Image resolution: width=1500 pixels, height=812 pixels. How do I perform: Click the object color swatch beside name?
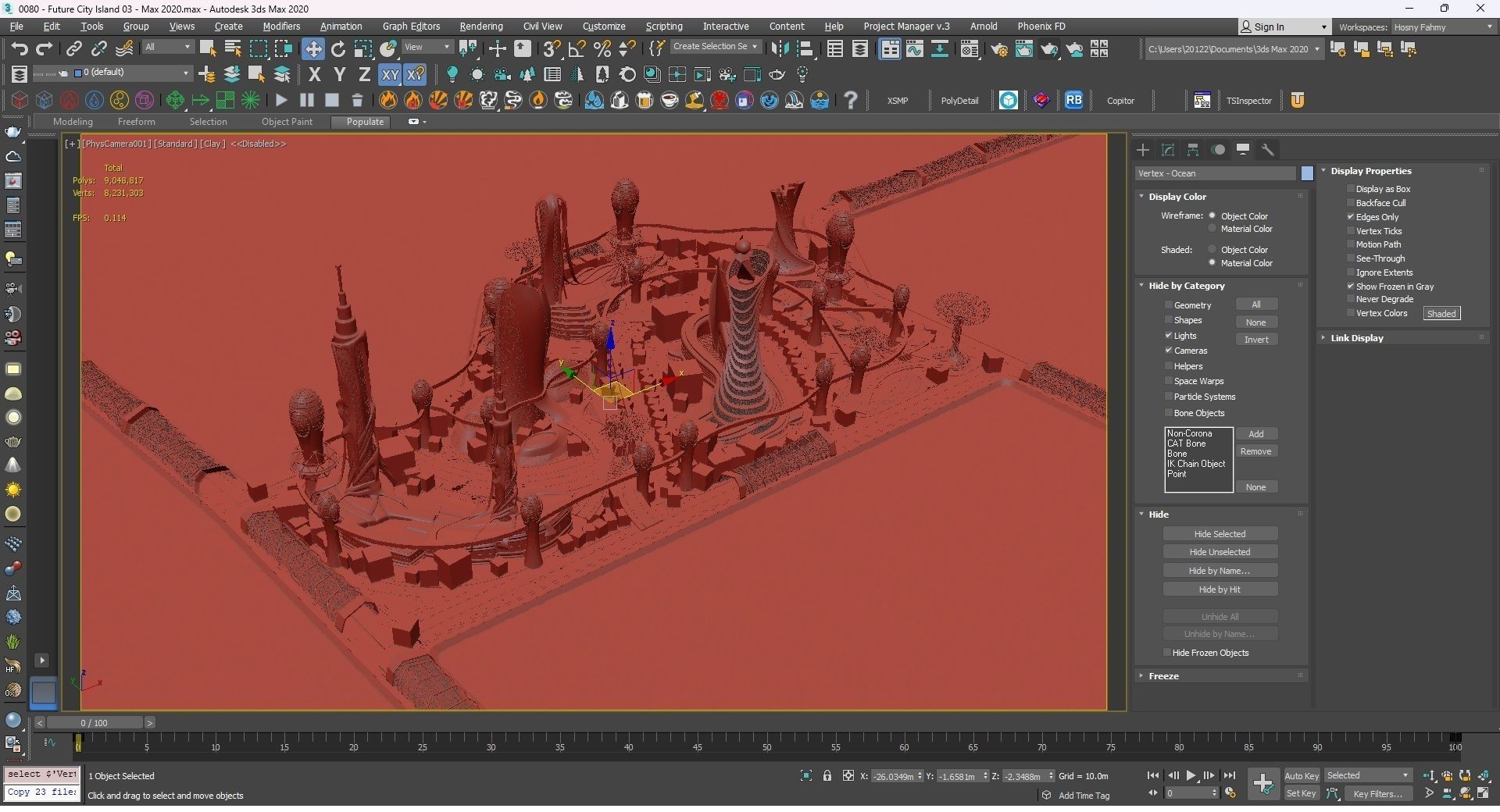pos(1307,173)
